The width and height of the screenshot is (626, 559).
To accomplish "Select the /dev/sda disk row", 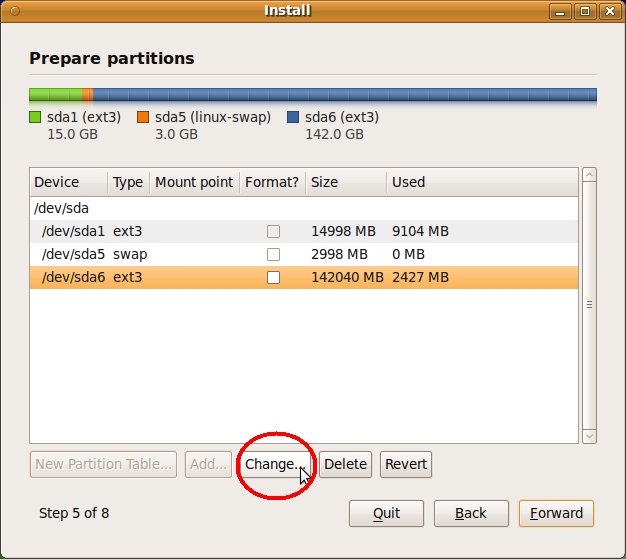I will 304,208.
